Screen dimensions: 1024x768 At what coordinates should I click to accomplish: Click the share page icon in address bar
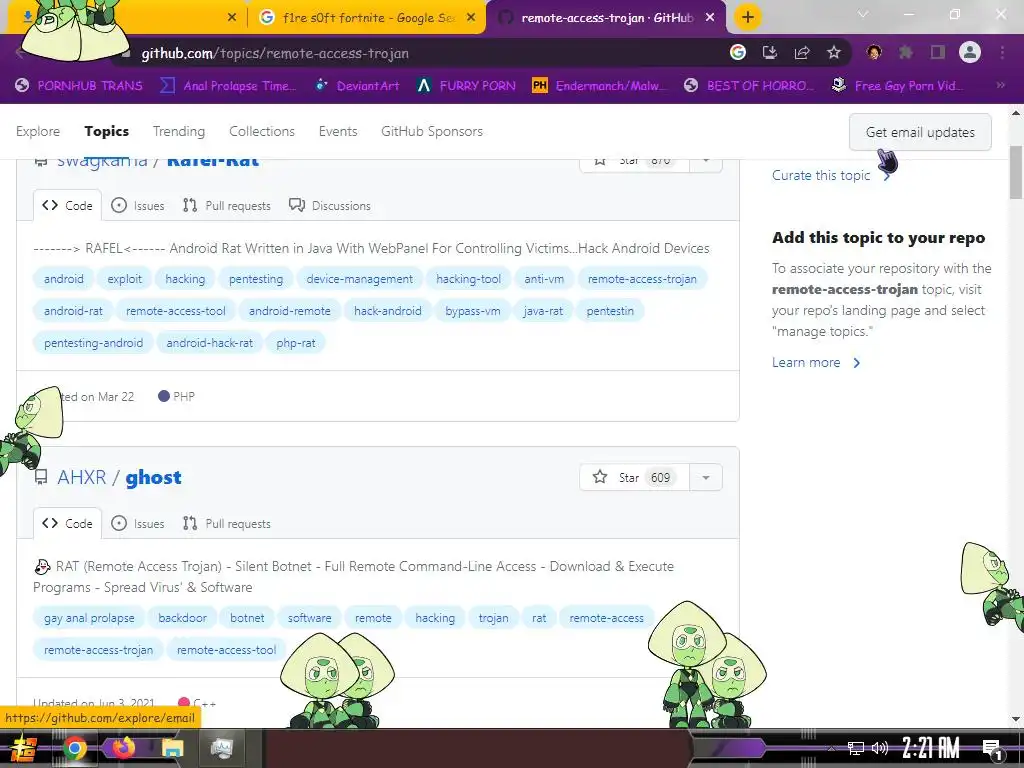coord(802,52)
